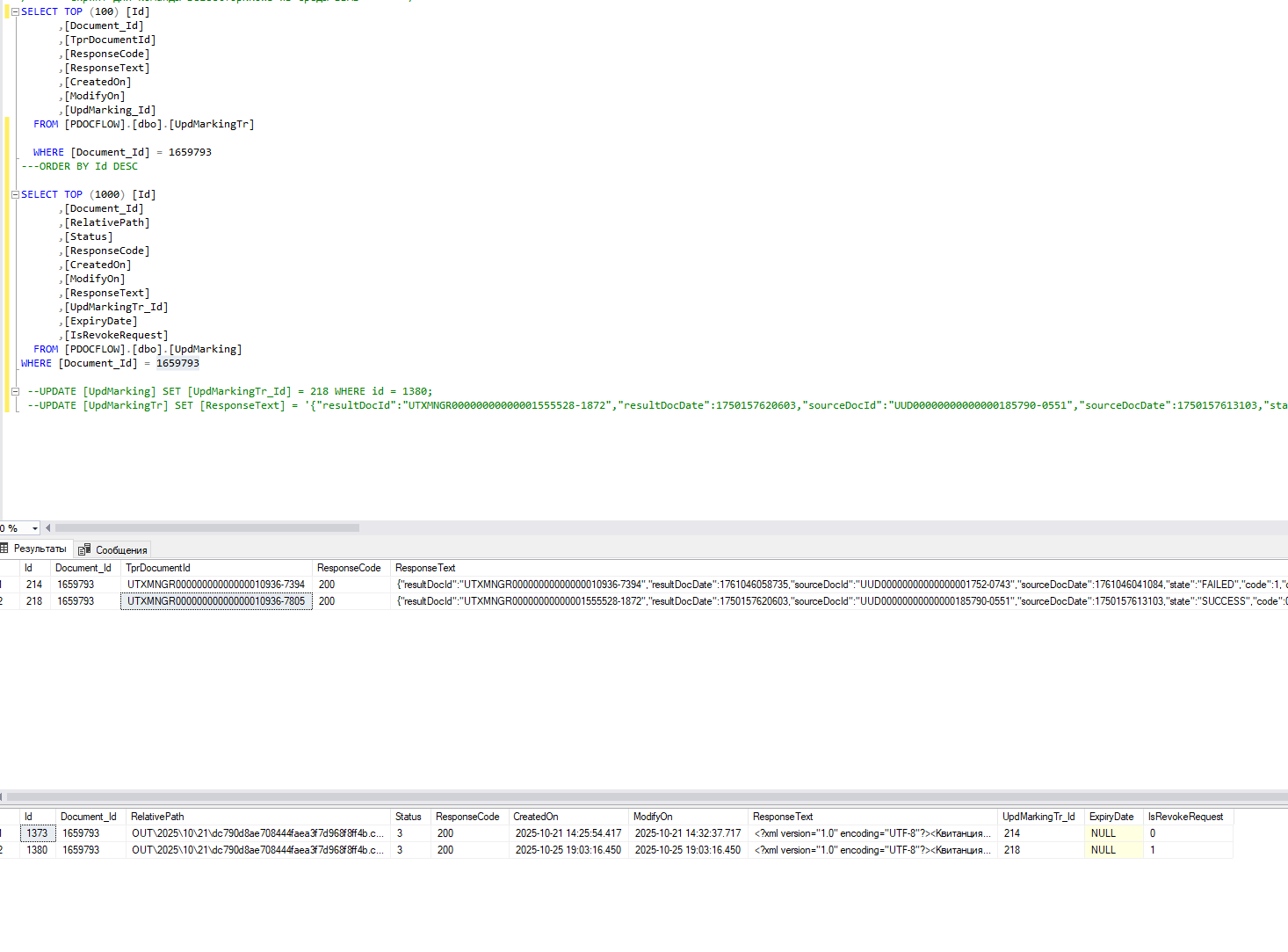Select UpdMarkingTr_Id cell with value 218
This screenshot has height=952, width=1288.
coord(1040,850)
